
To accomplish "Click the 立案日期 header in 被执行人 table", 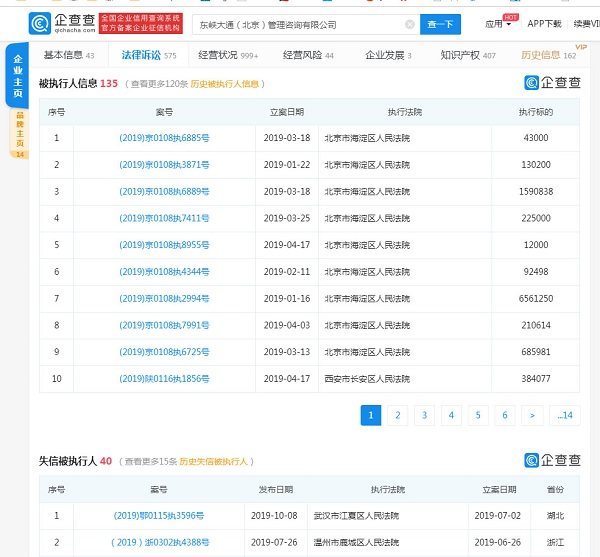I will [x=287, y=112].
